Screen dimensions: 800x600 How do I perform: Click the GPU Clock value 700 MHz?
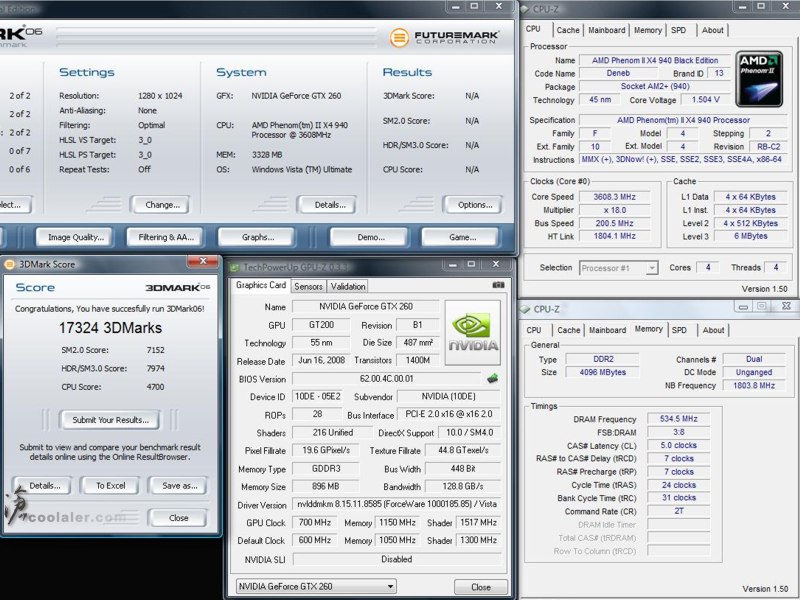[315, 522]
